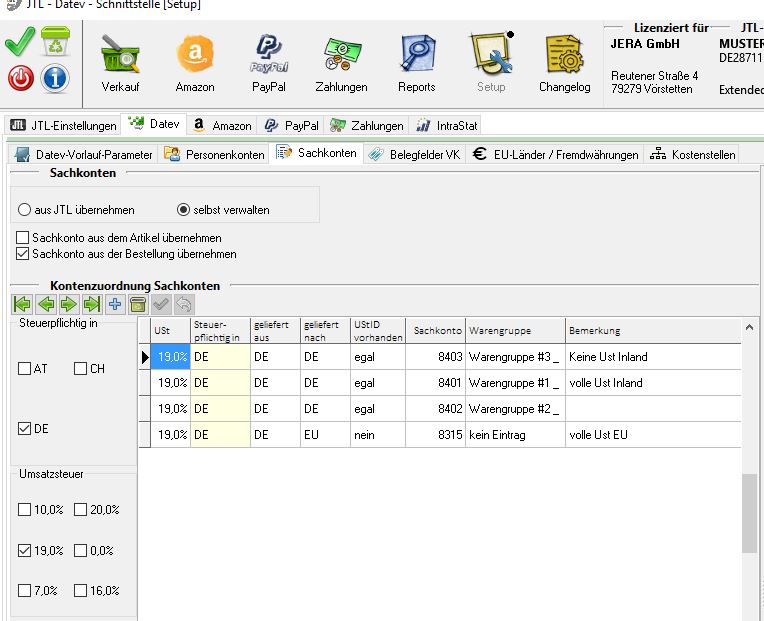Open the PayPal module icon
The width and height of the screenshot is (764, 621).
(x=269, y=63)
